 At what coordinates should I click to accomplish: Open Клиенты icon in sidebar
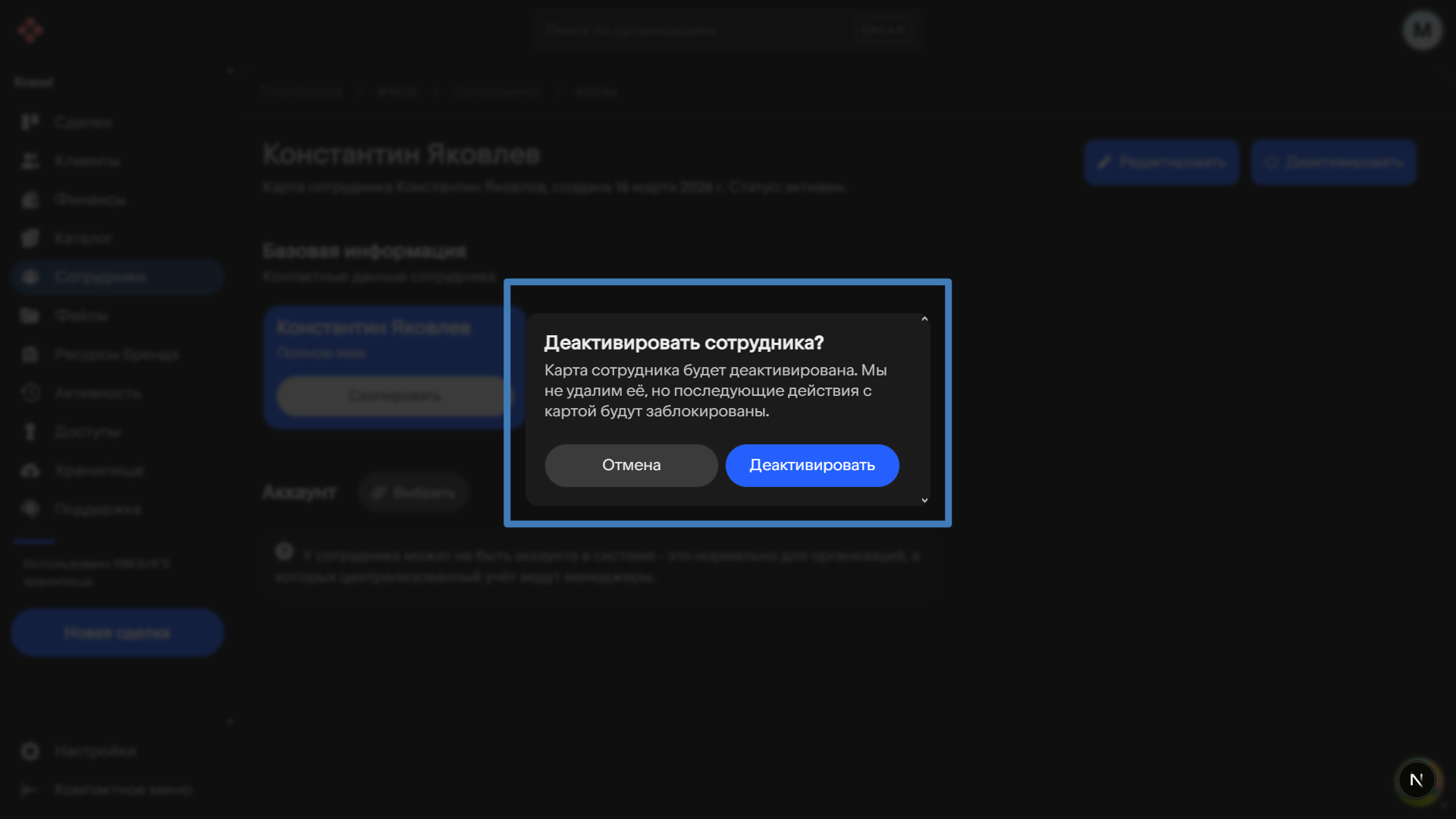[30, 161]
